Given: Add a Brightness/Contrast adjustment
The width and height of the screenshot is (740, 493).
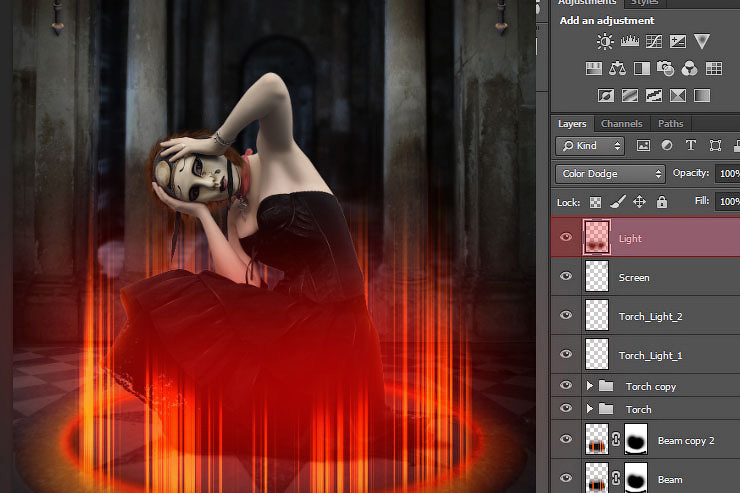Looking at the screenshot, I should [x=605, y=42].
